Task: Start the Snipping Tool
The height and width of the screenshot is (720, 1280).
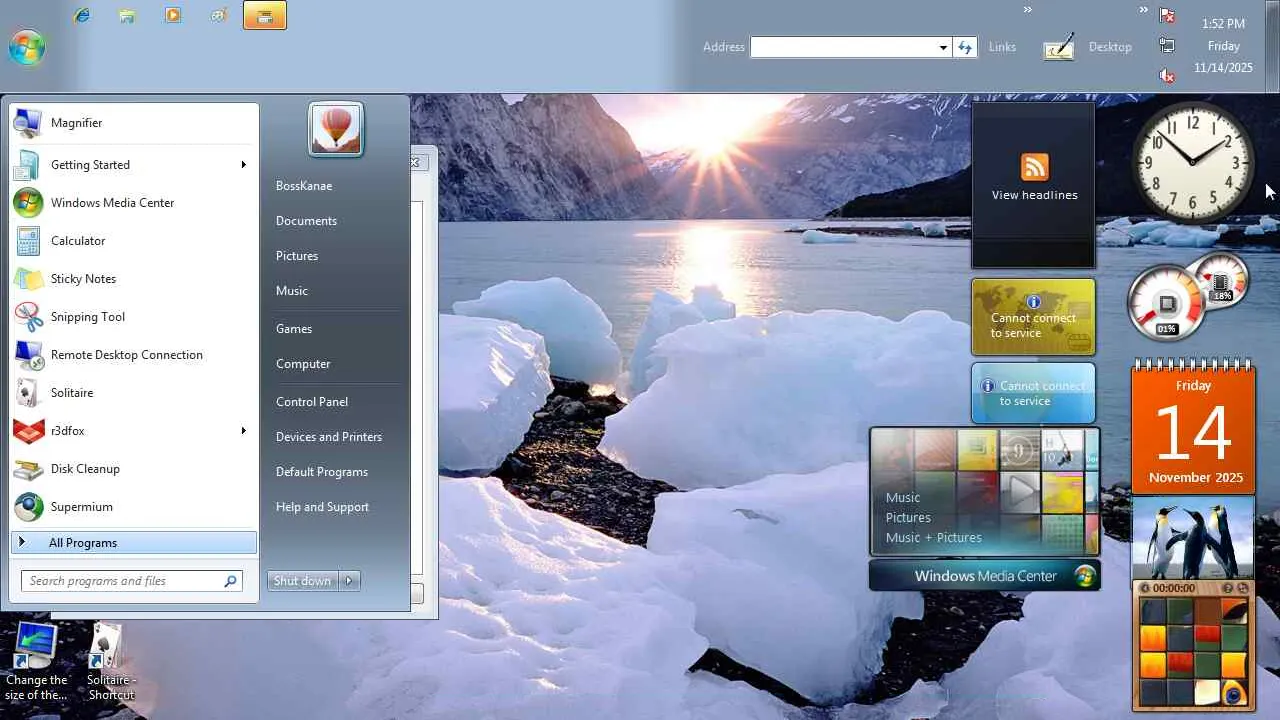Action: pos(134,317)
